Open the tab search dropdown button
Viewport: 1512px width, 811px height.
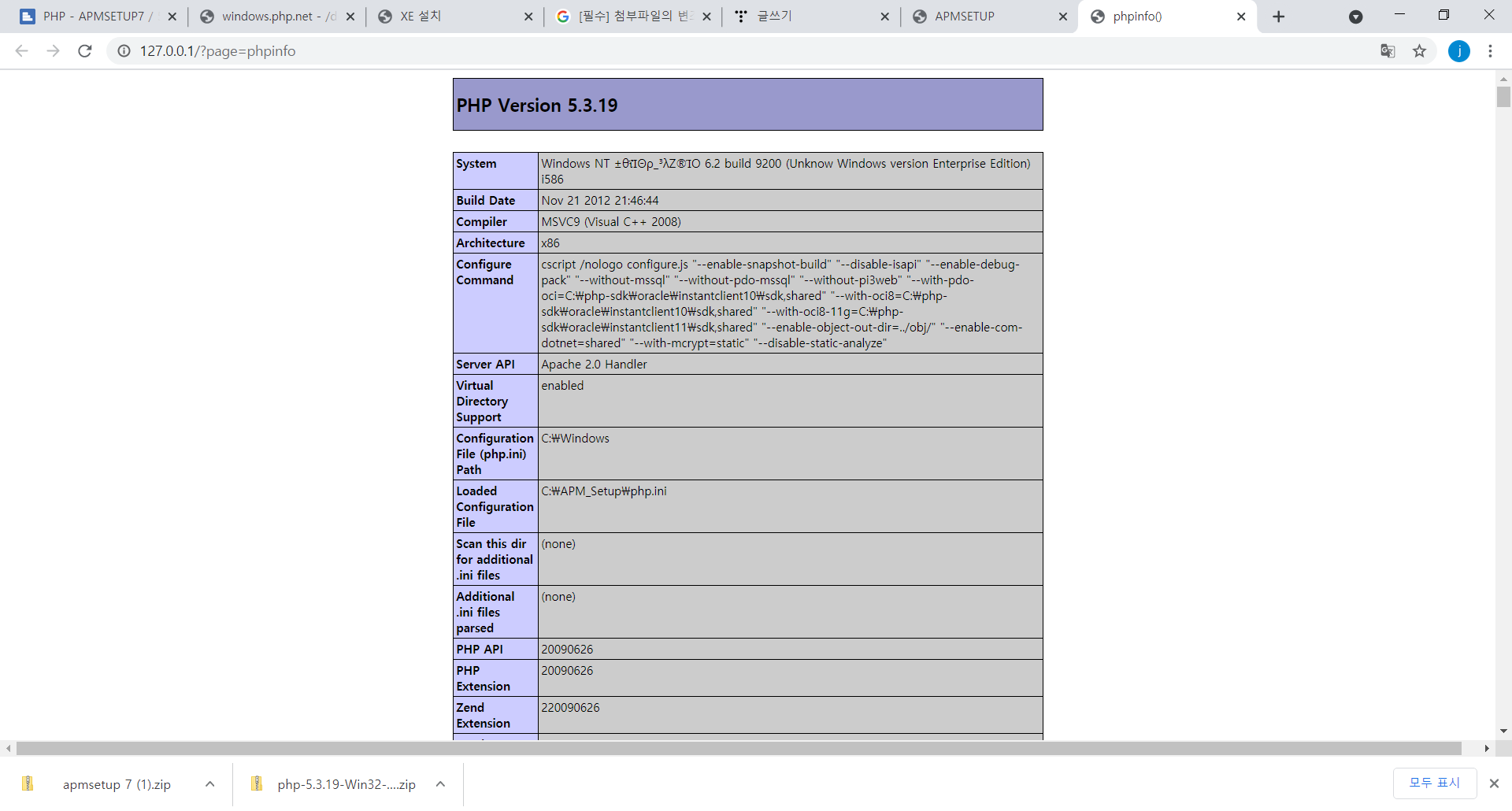pyautogui.click(x=1355, y=17)
